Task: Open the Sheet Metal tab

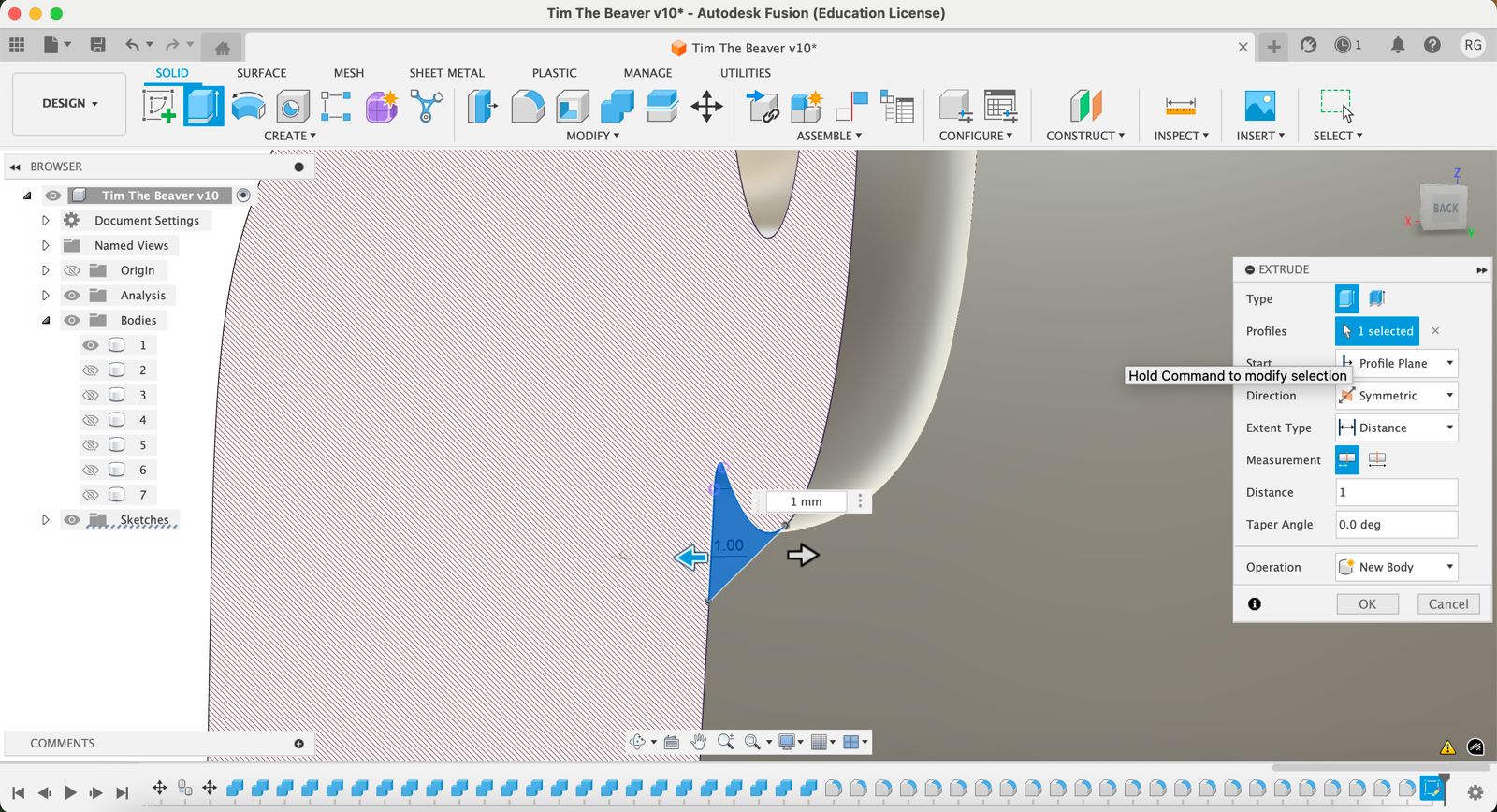Action: click(x=446, y=73)
